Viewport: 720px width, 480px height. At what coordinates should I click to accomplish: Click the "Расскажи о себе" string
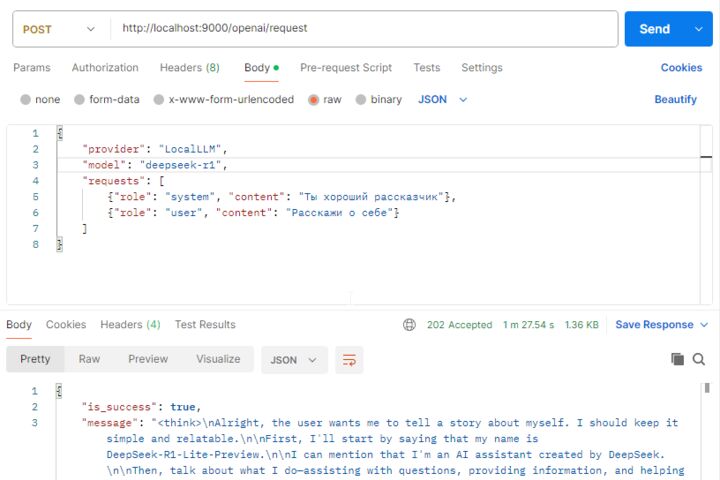[340, 213]
